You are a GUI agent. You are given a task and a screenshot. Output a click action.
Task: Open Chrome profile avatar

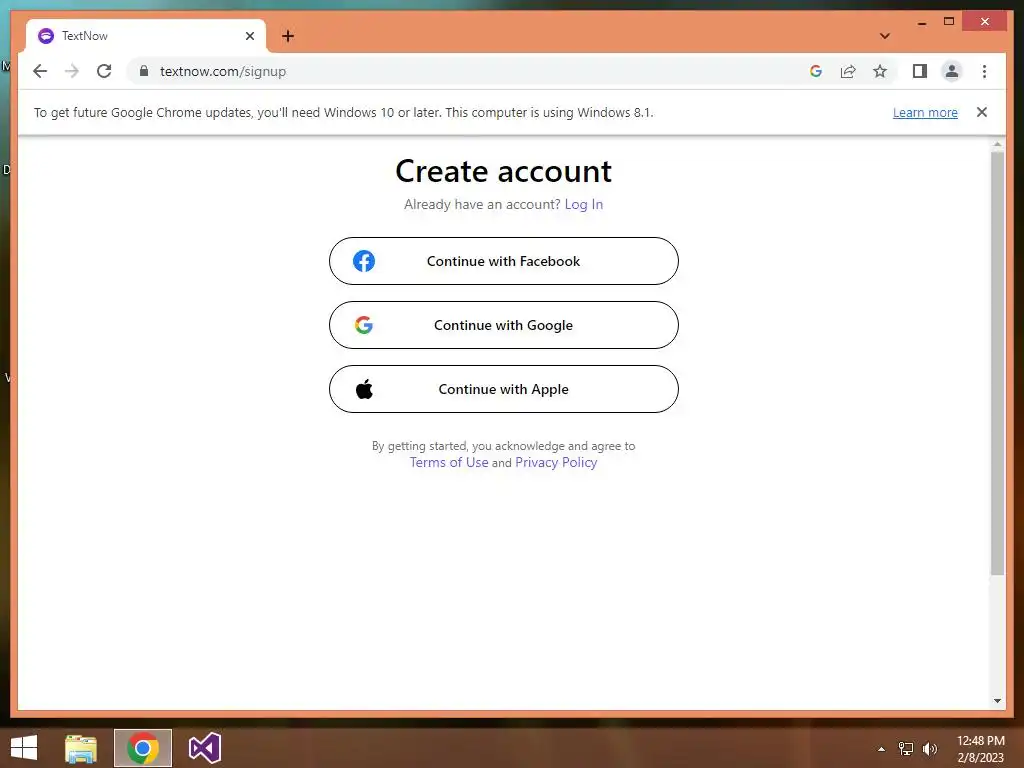952,71
